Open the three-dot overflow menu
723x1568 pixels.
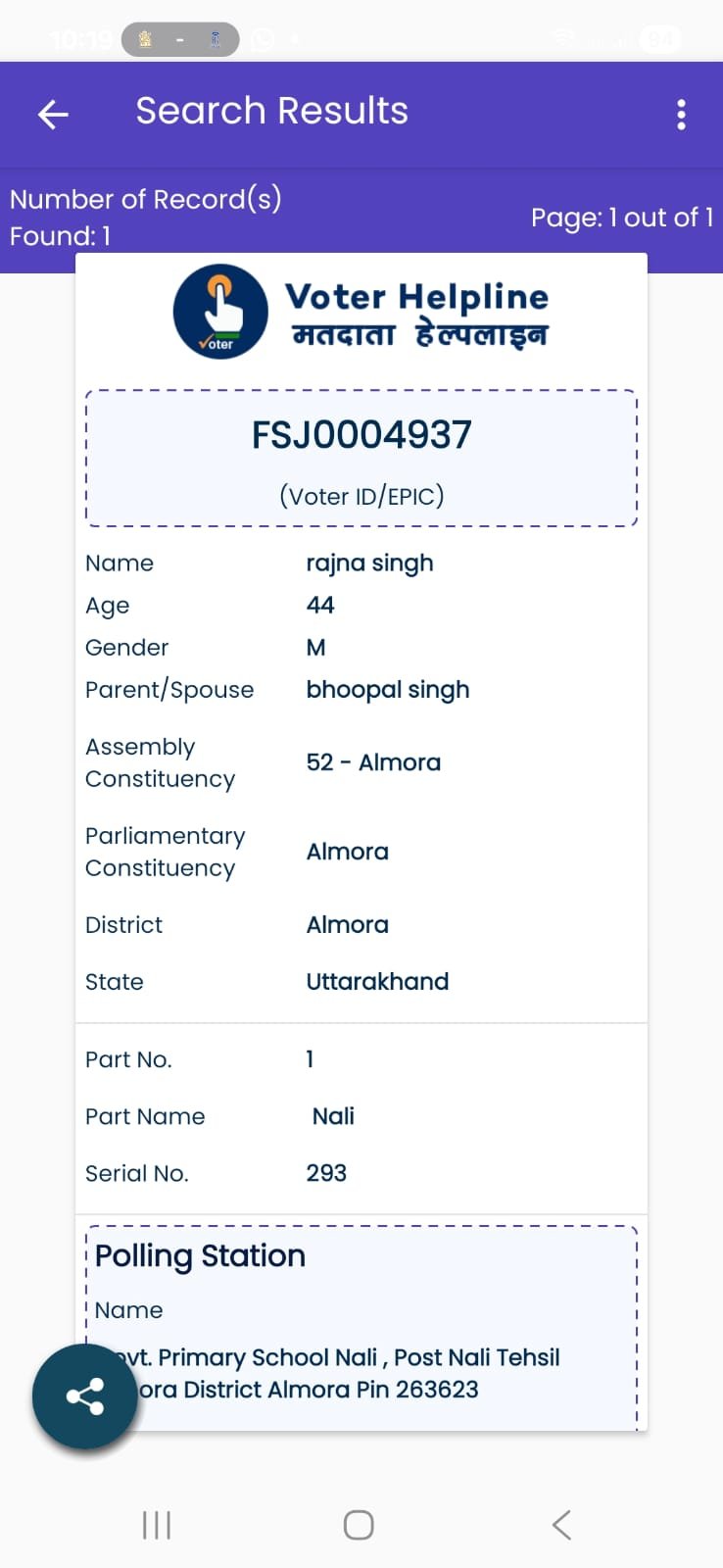point(681,115)
